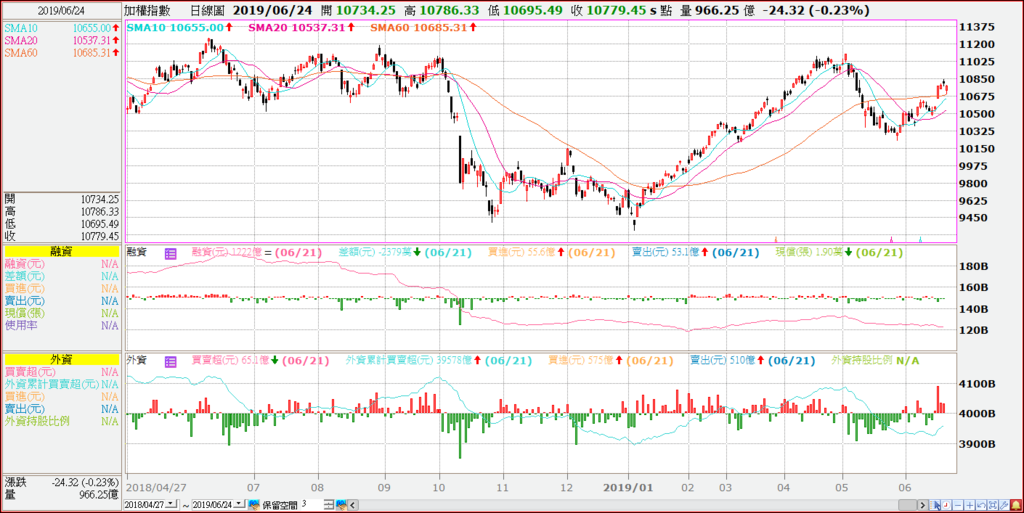Click the 11375 price axis label
Screen dimensions: 1024x513
point(978,27)
